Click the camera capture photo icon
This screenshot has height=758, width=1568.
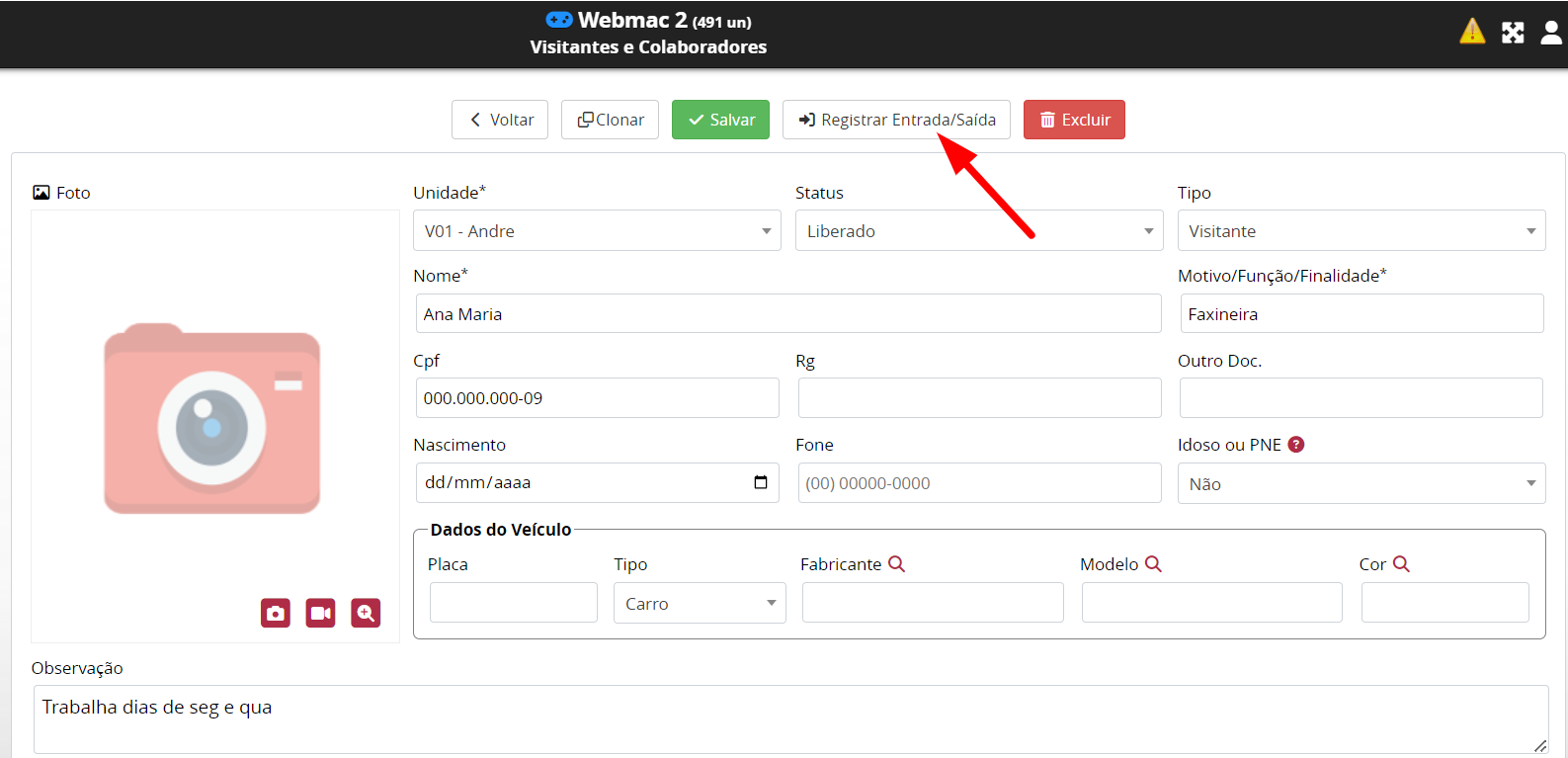coord(276,613)
